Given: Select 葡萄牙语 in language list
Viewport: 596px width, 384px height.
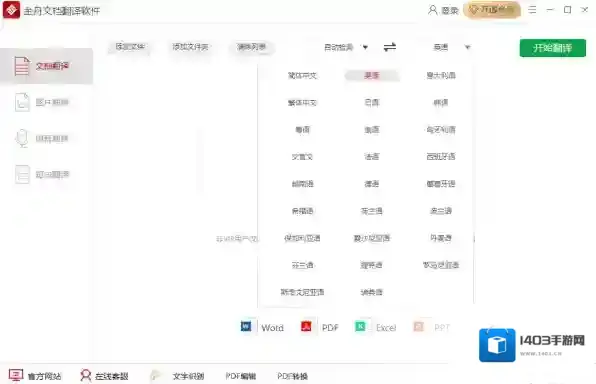Looking at the screenshot, I should [441, 184].
